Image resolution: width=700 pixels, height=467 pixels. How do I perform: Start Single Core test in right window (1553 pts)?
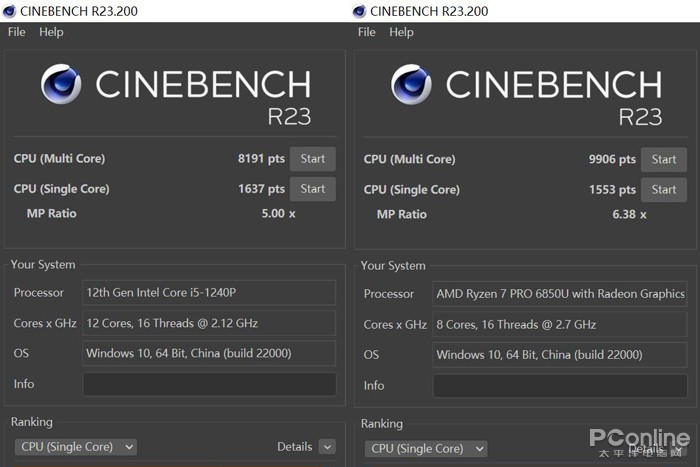[x=663, y=190]
